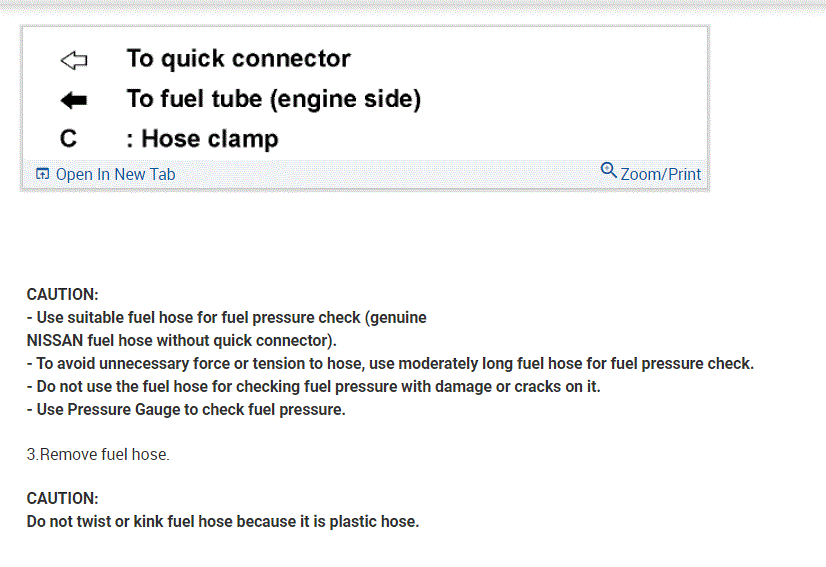Click the solid black left arrow symbol
826x567 pixels.
point(73,100)
